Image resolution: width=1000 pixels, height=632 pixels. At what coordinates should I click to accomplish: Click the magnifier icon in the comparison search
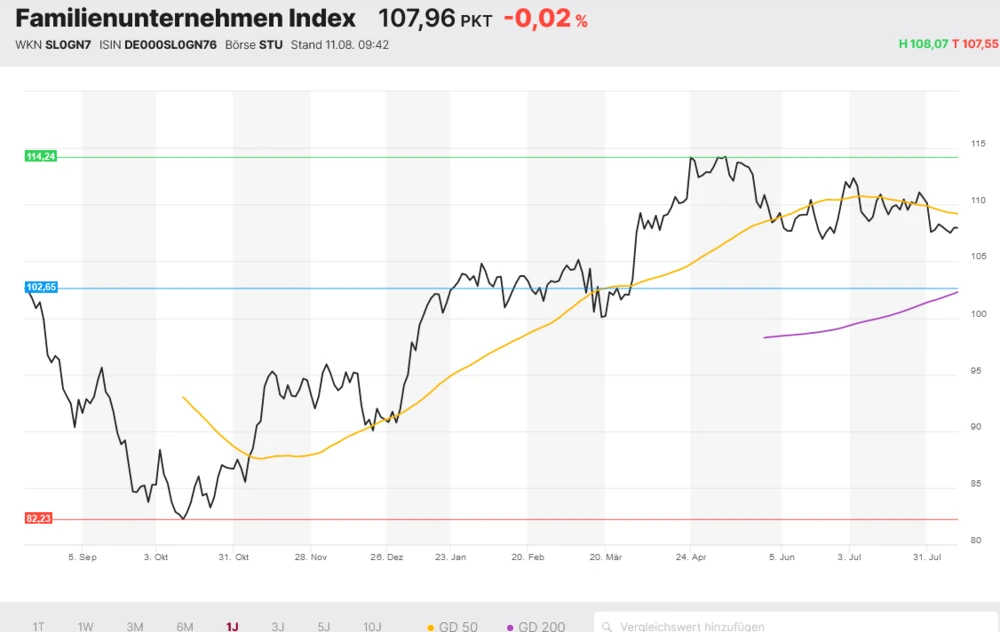tap(606, 627)
